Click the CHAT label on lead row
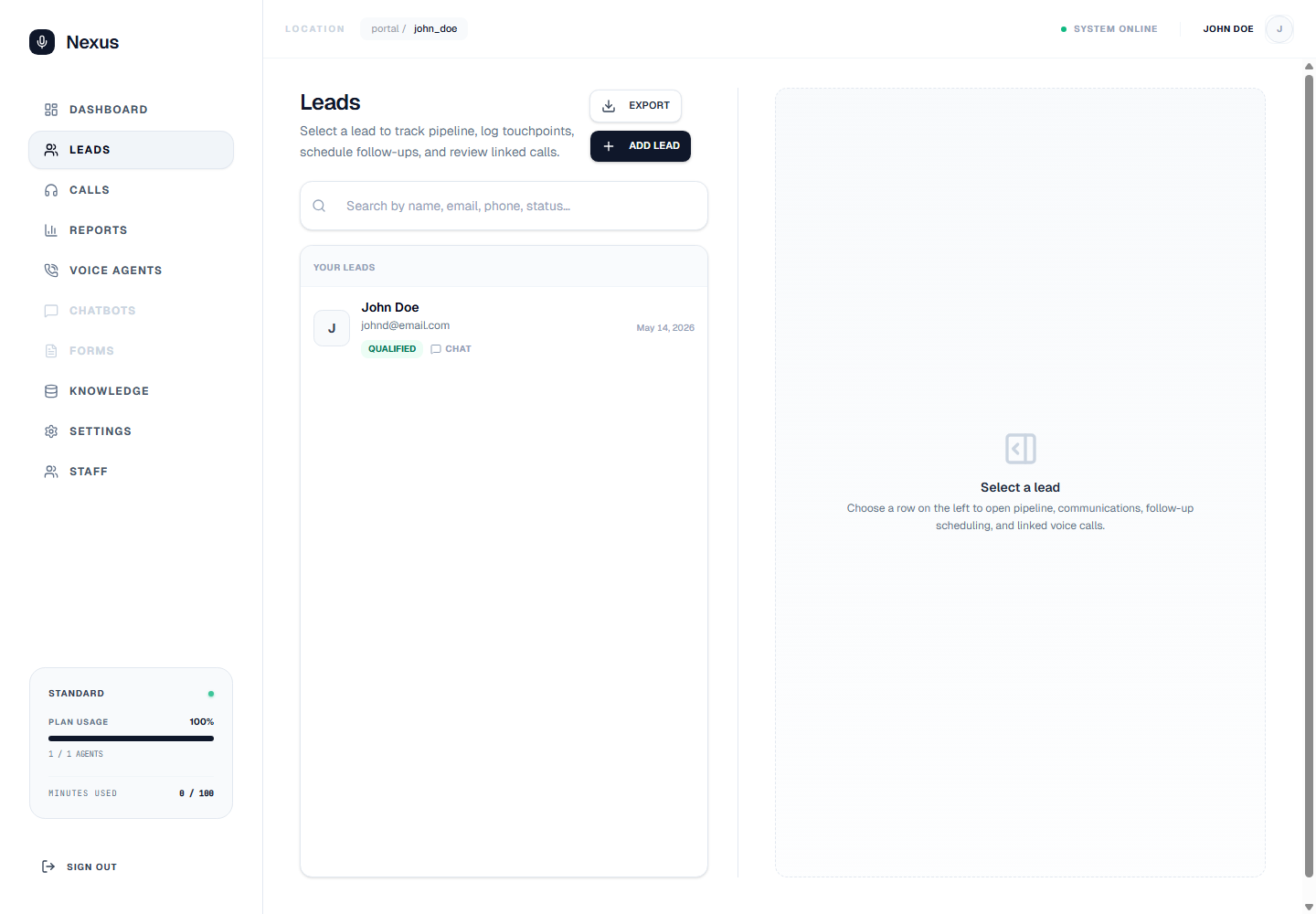The height and width of the screenshot is (914, 1316). 458,349
